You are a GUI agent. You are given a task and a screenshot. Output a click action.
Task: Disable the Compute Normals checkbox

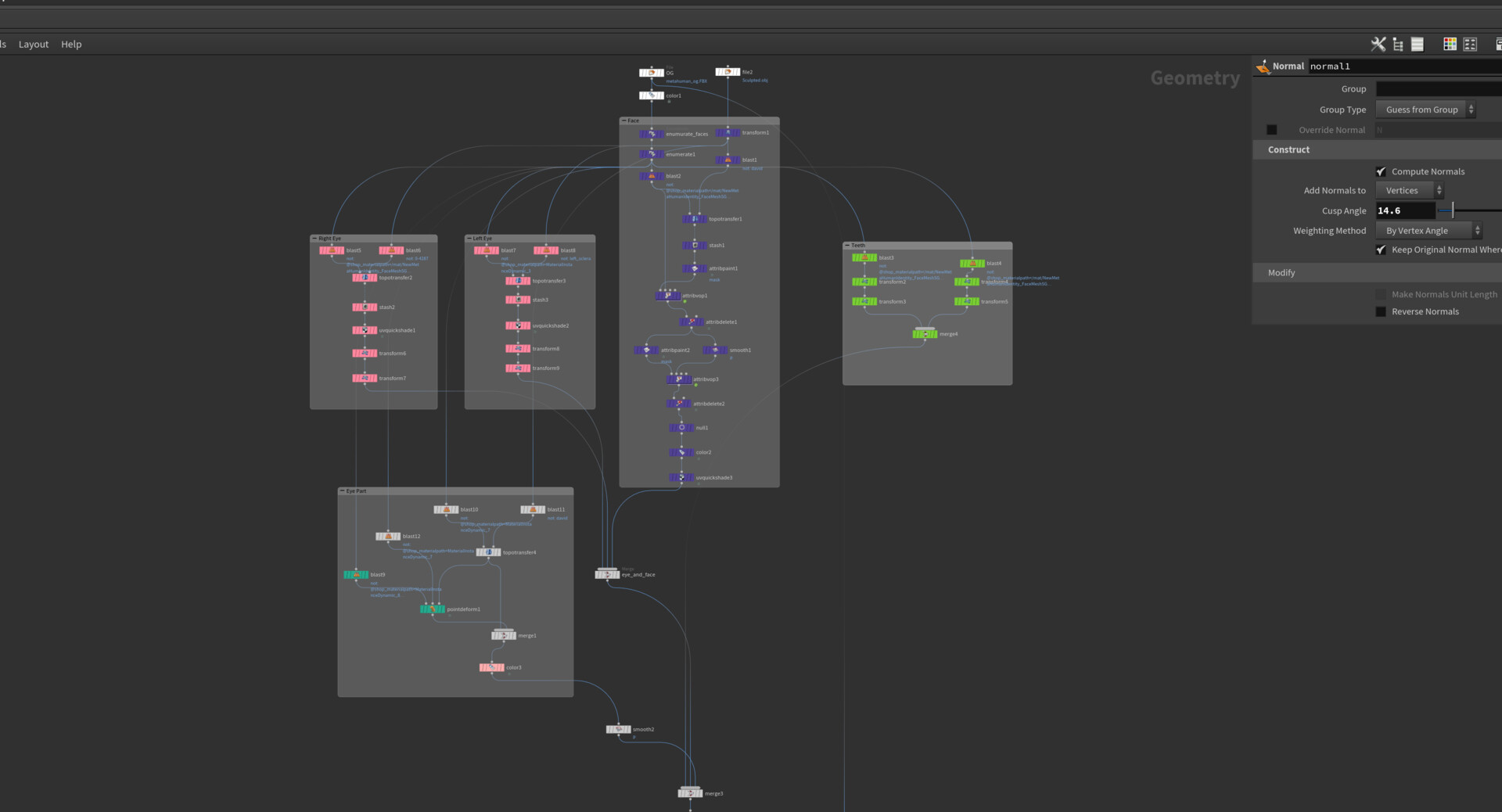[x=1381, y=171]
